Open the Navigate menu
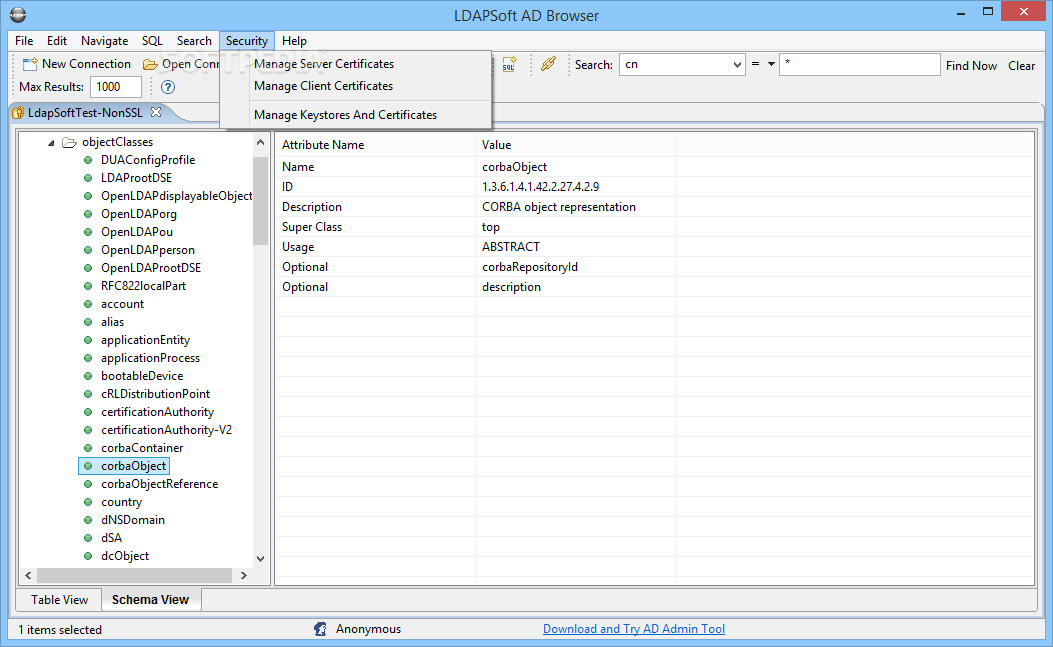The height and width of the screenshot is (647, 1053). 104,40
